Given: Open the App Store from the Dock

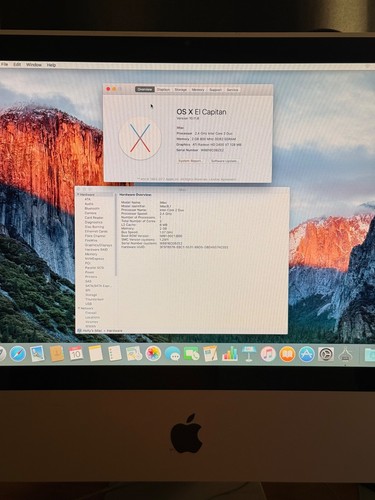Looking at the screenshot, I should click(306, 354).
